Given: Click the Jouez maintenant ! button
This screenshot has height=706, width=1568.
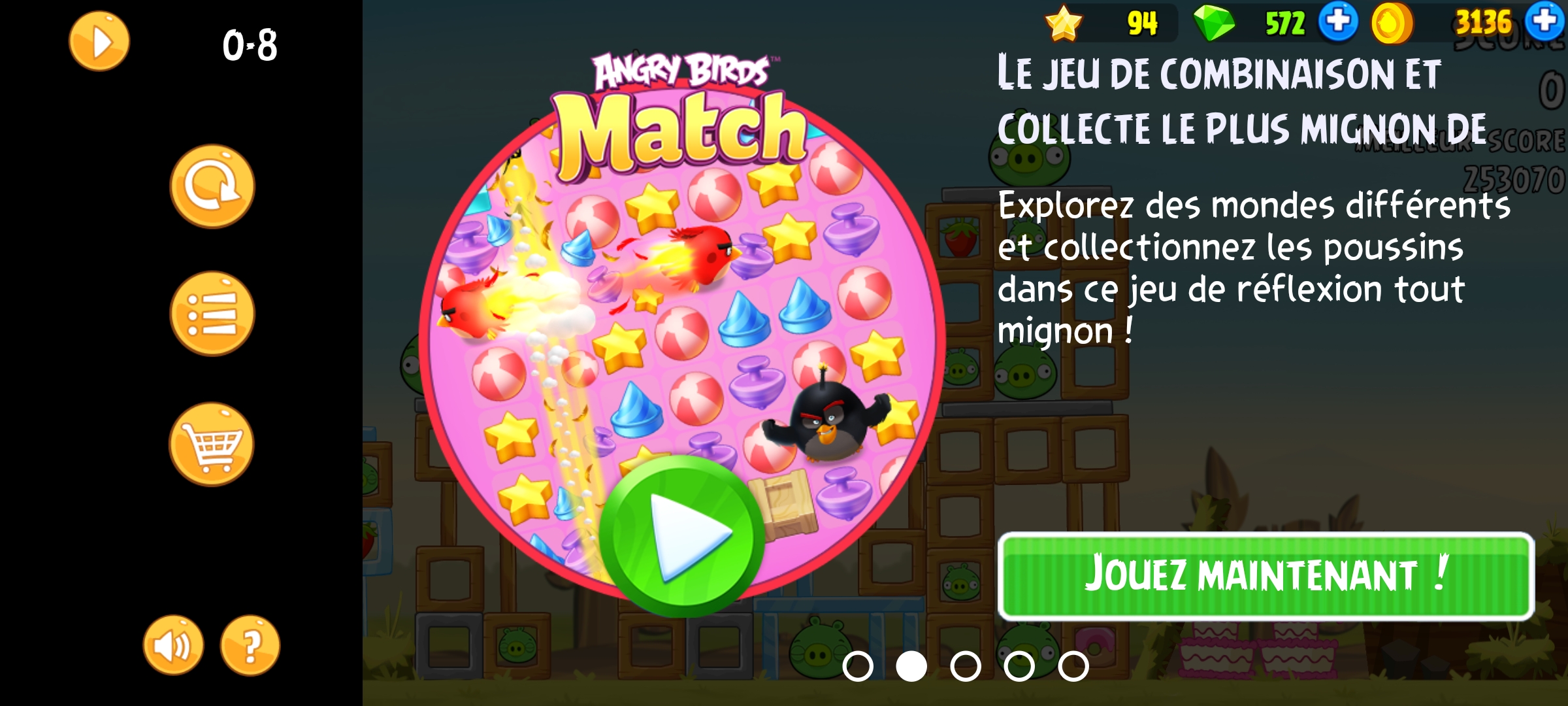Looking at the screenshot, I should (1266, 576).
